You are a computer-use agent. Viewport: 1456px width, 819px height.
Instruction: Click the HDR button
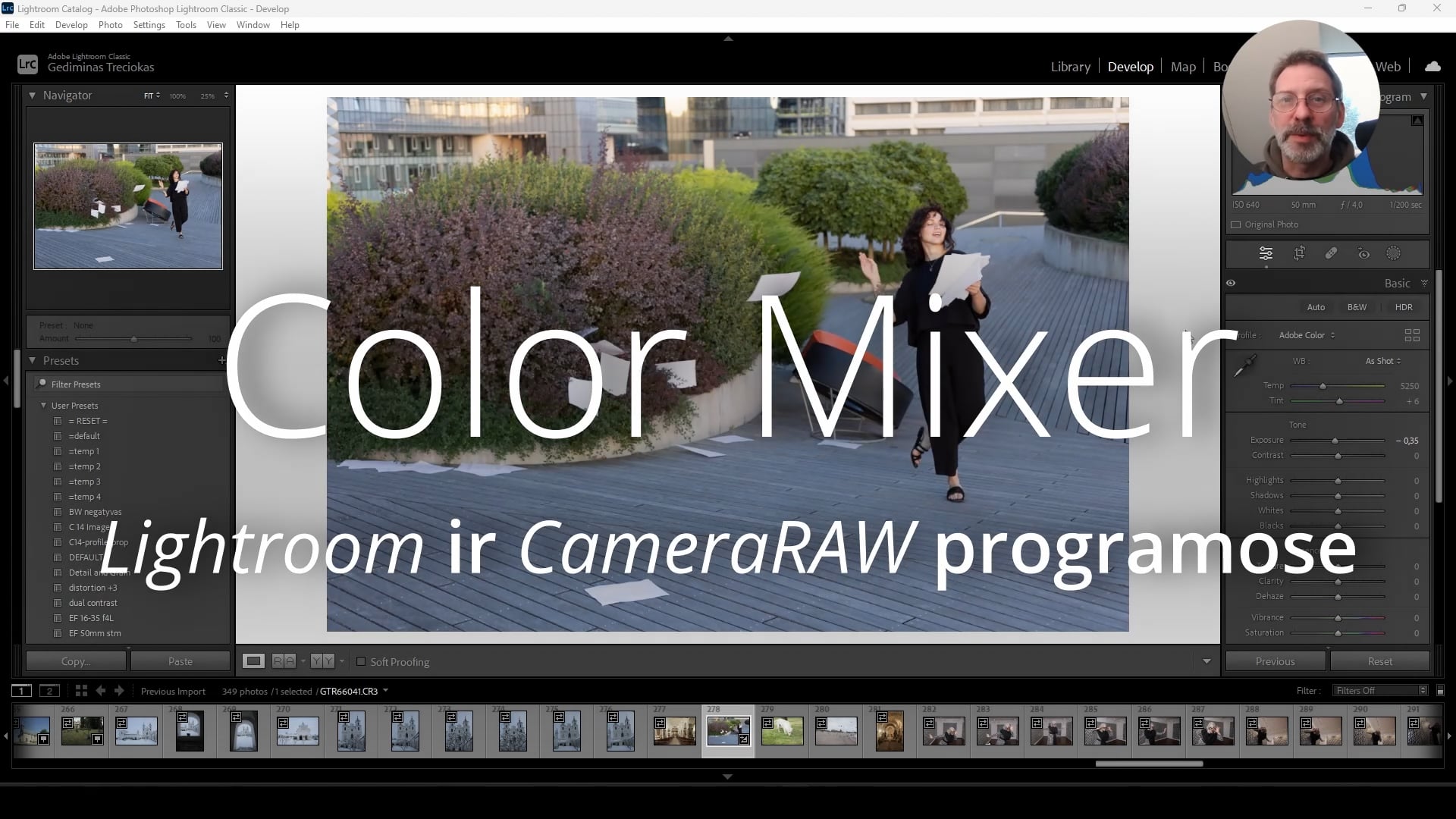(x=1404, y=307)
